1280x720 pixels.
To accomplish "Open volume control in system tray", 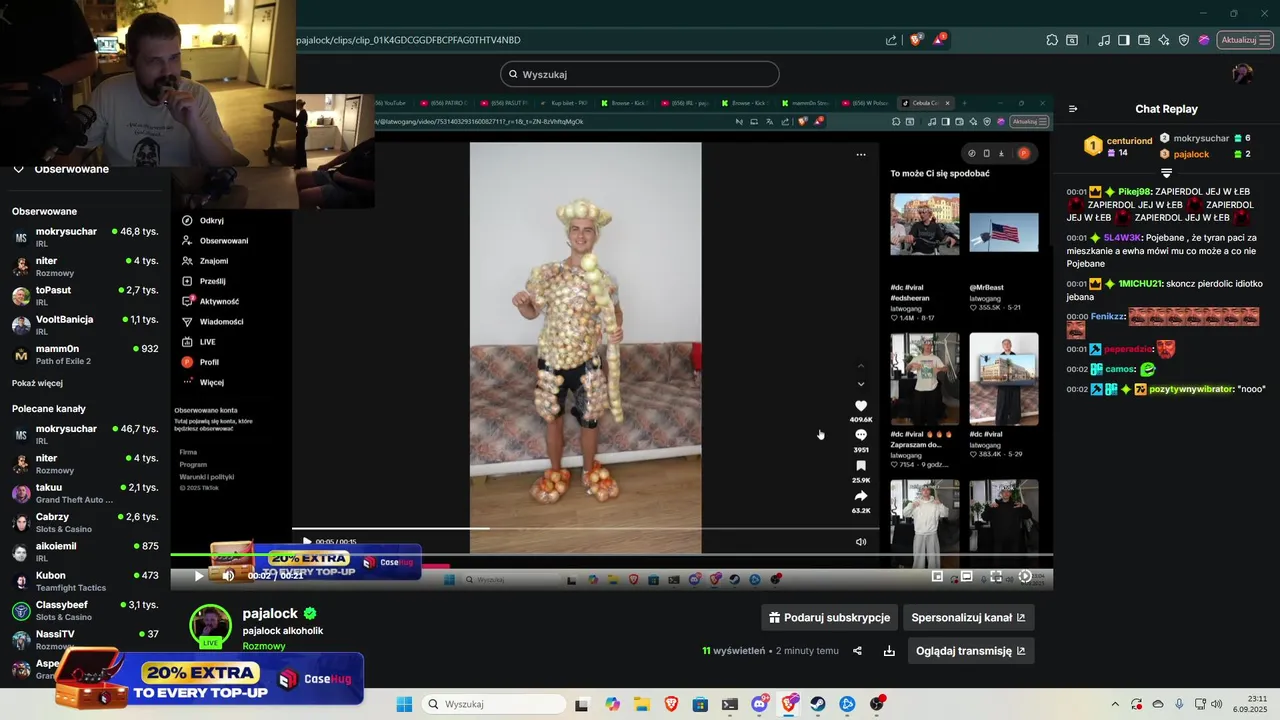I will point(1216,704).
